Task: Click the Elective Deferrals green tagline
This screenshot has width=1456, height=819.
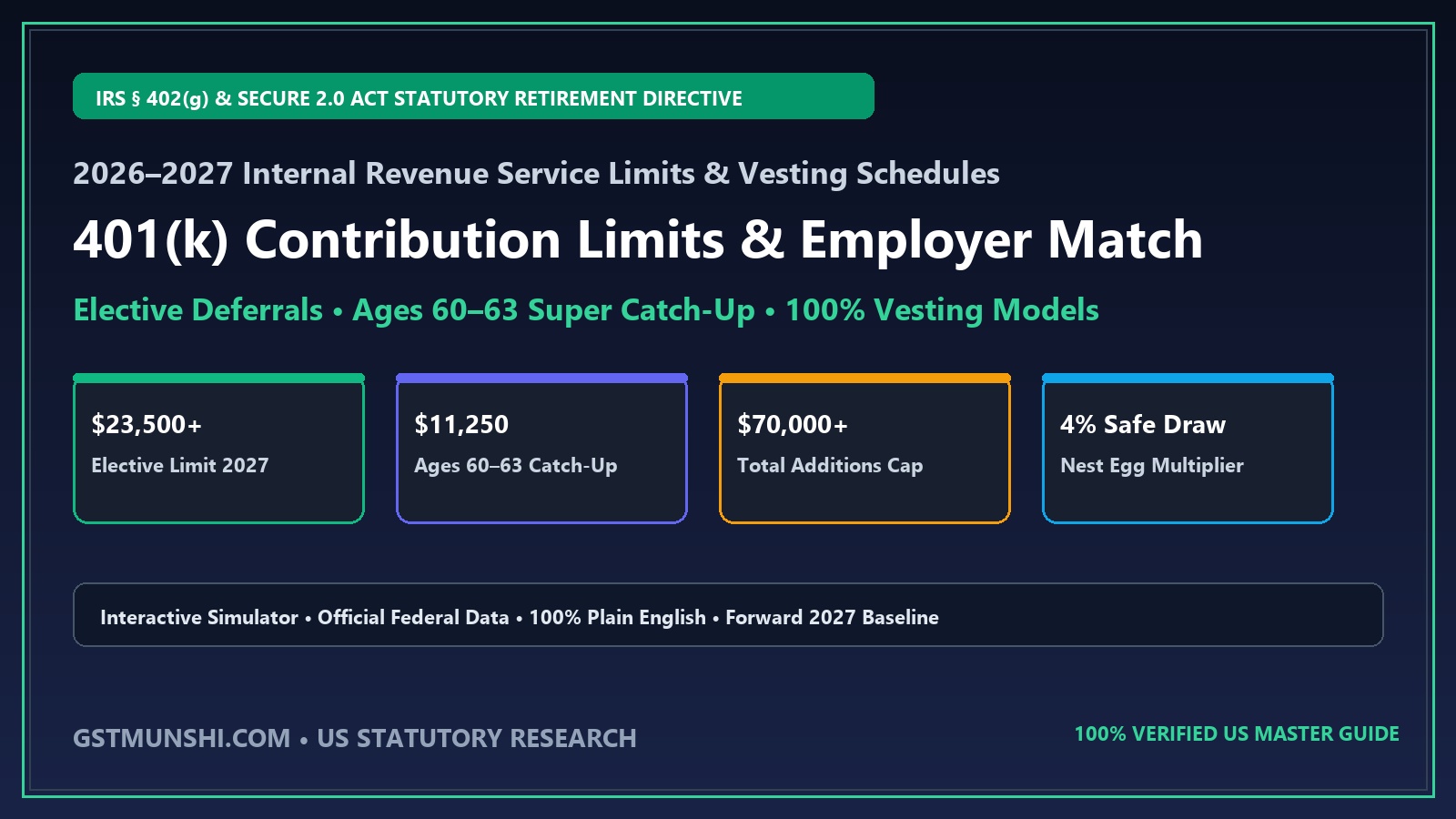Action: [586, 310]
